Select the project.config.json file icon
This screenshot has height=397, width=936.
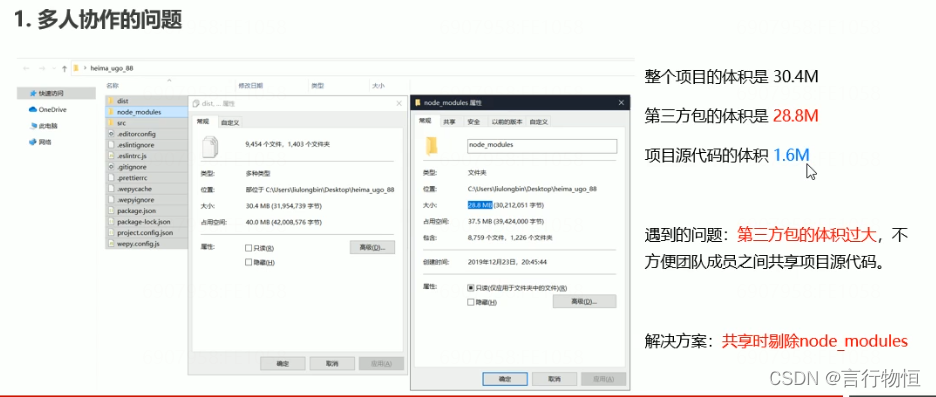(x=111, y=233)
